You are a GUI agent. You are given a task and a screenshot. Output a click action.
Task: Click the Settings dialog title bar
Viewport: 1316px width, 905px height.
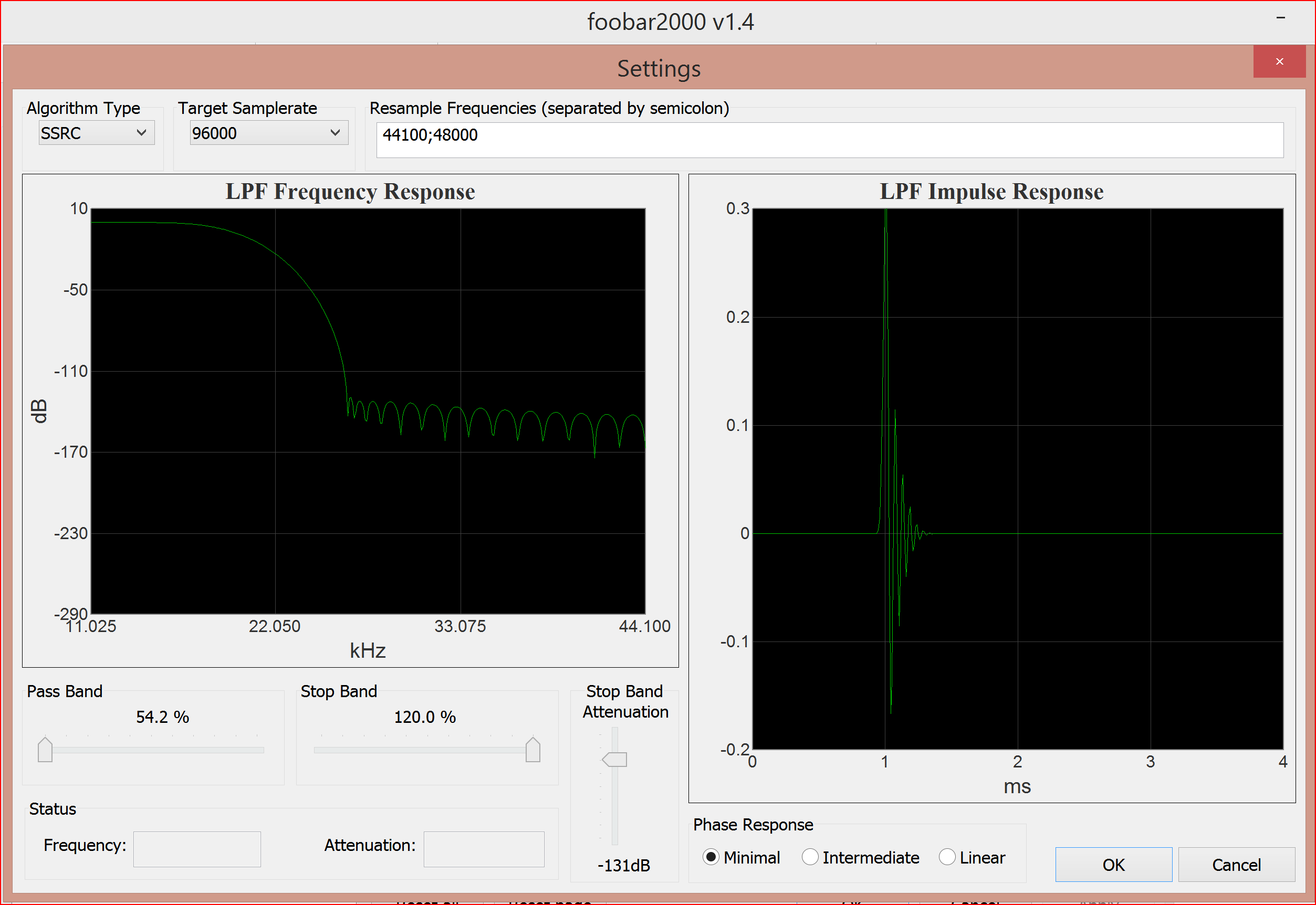point(658,68)
